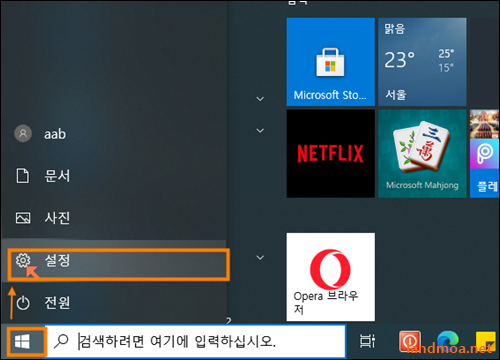Open the 전원 (Power) options

pyautogui.click(x=113, y=303)
